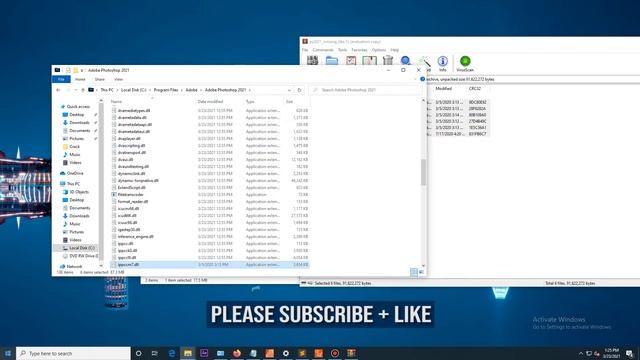Click Local Disk (C:) in address breadcrumb
The height and width of the screenshot is (360, 640).
pyautogui.click(x=133, y=90)
